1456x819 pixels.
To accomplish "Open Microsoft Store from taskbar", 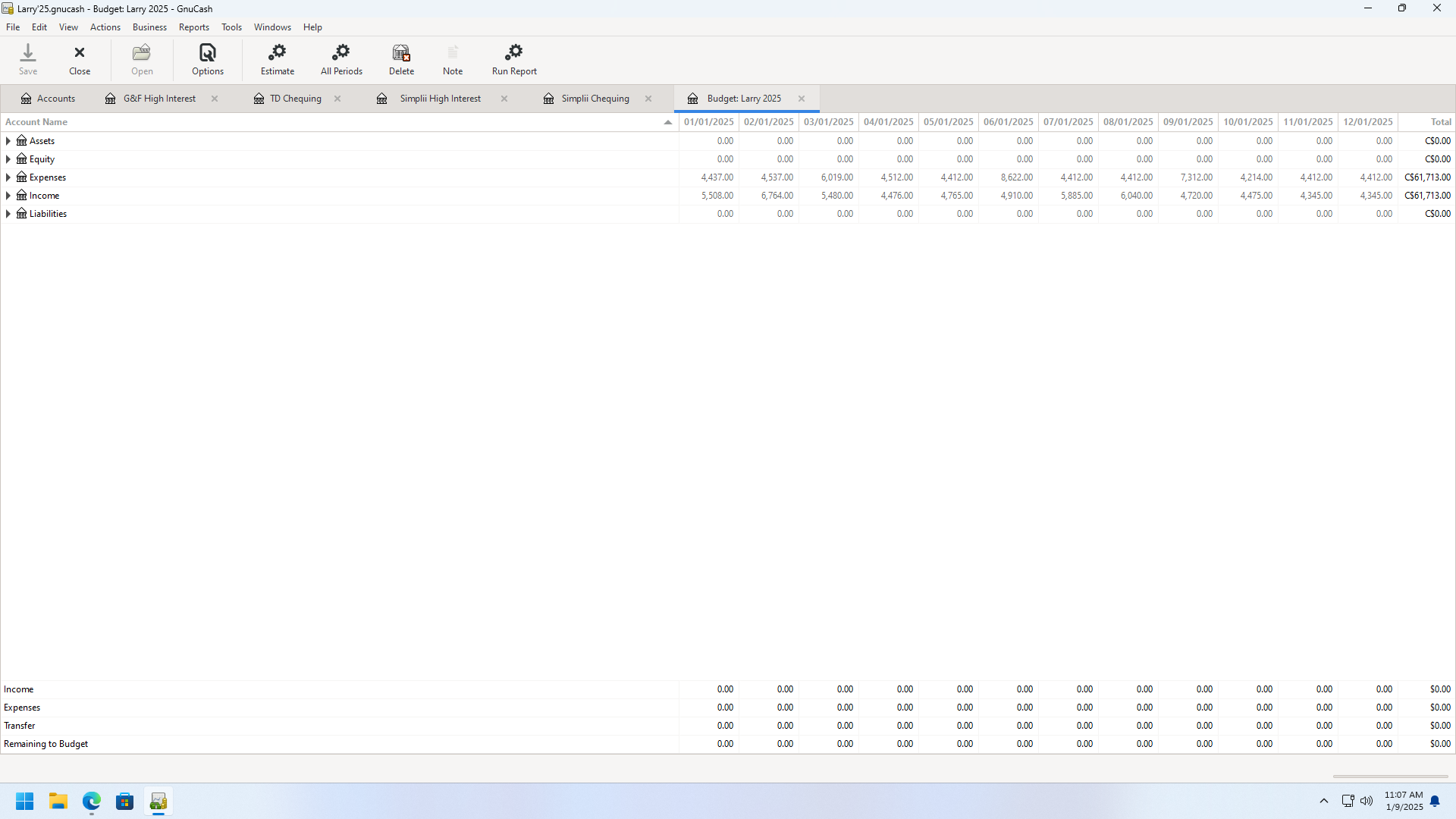I will click(125, 802).
